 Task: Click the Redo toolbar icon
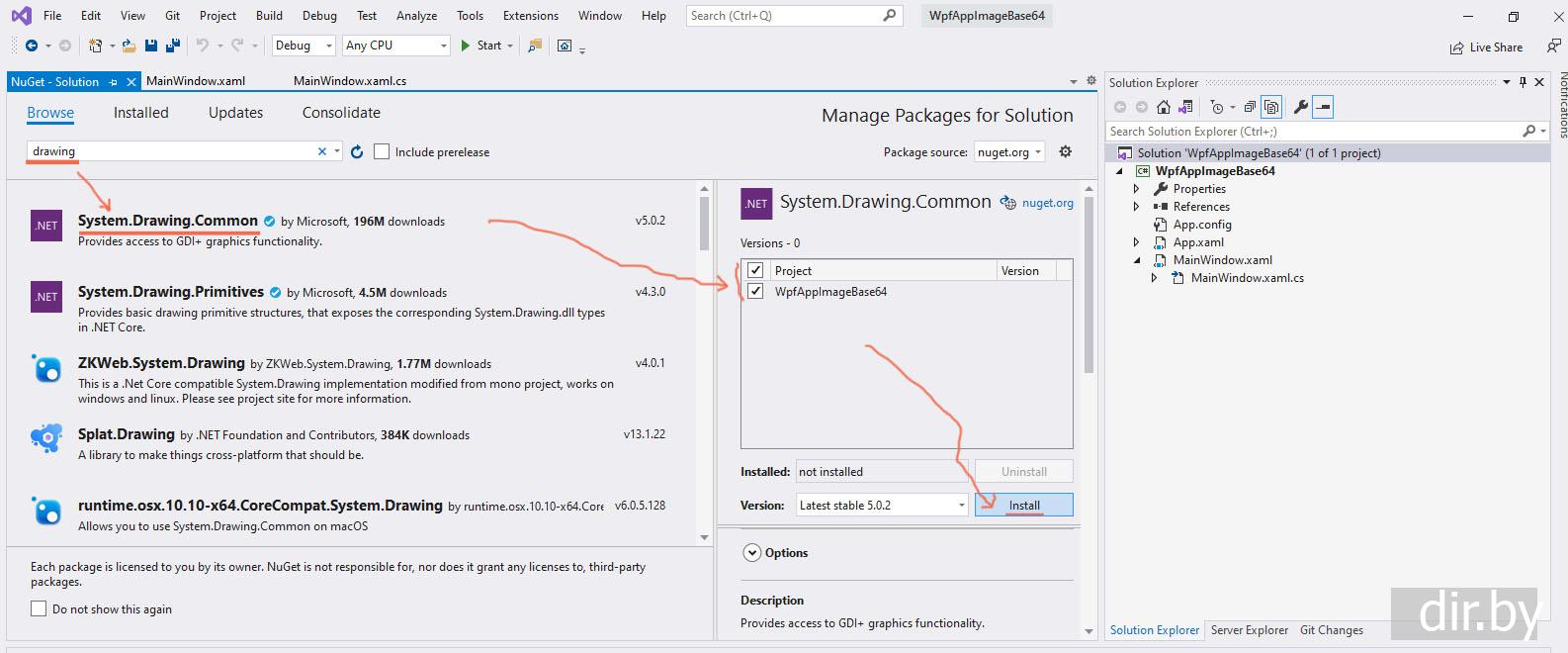(x=237, y=46)
